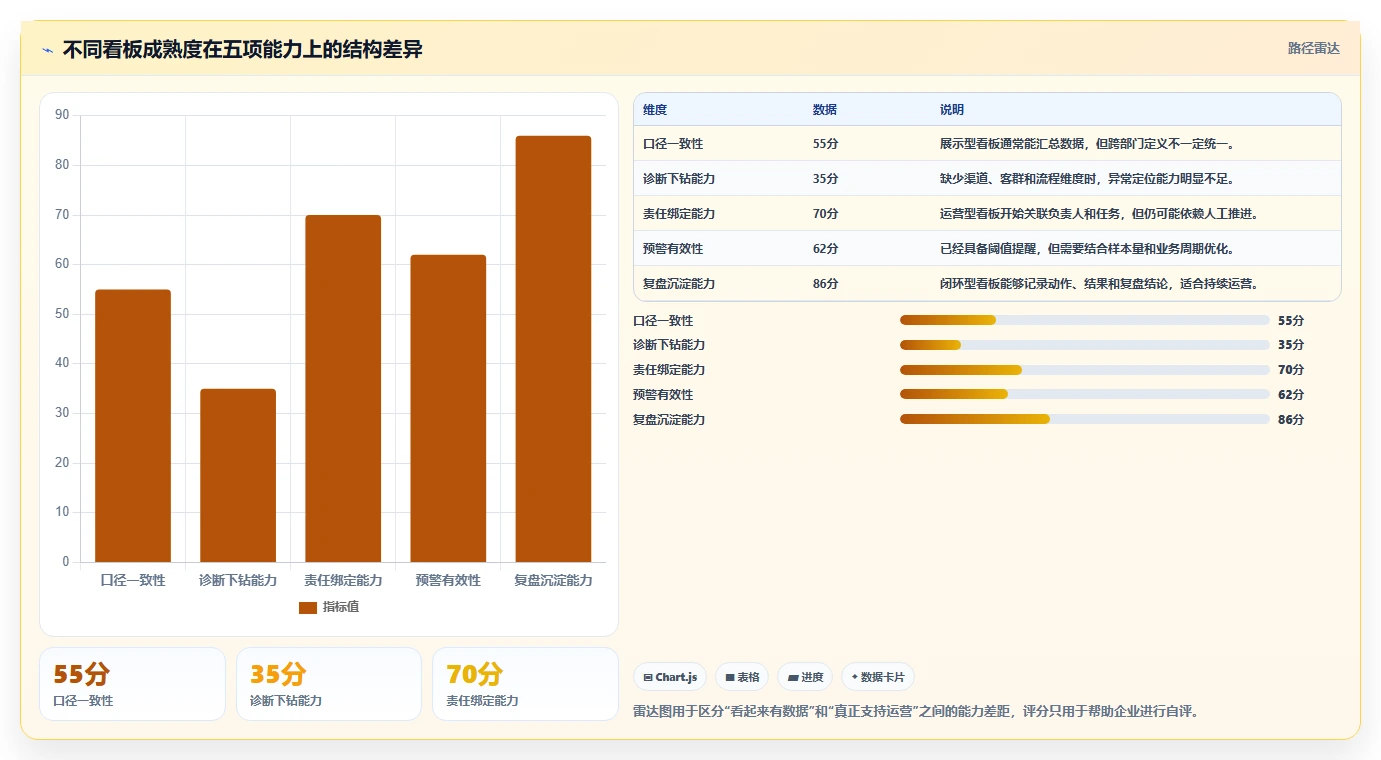Click the 复盘沉淀能力 progress bar
The width and height of the screenshot is (1381, 760).
point(1084,420)
